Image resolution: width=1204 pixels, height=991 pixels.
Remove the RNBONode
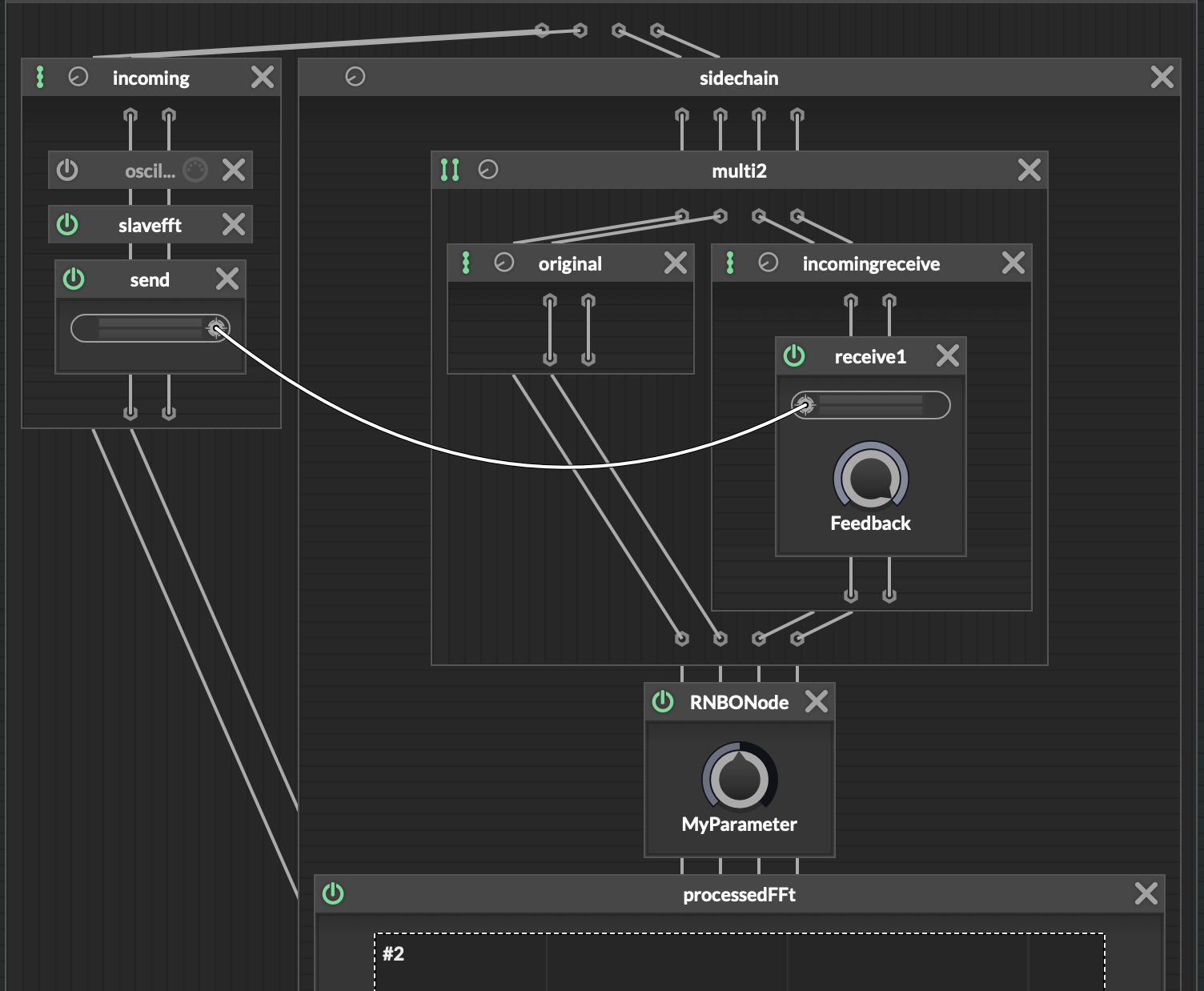817,701
